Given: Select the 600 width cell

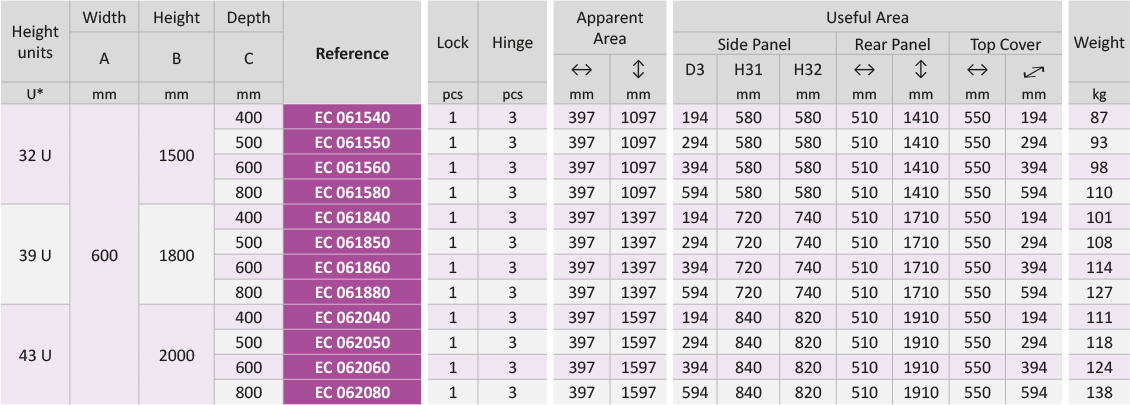Looking at the screenshot, I should [104, 255].
